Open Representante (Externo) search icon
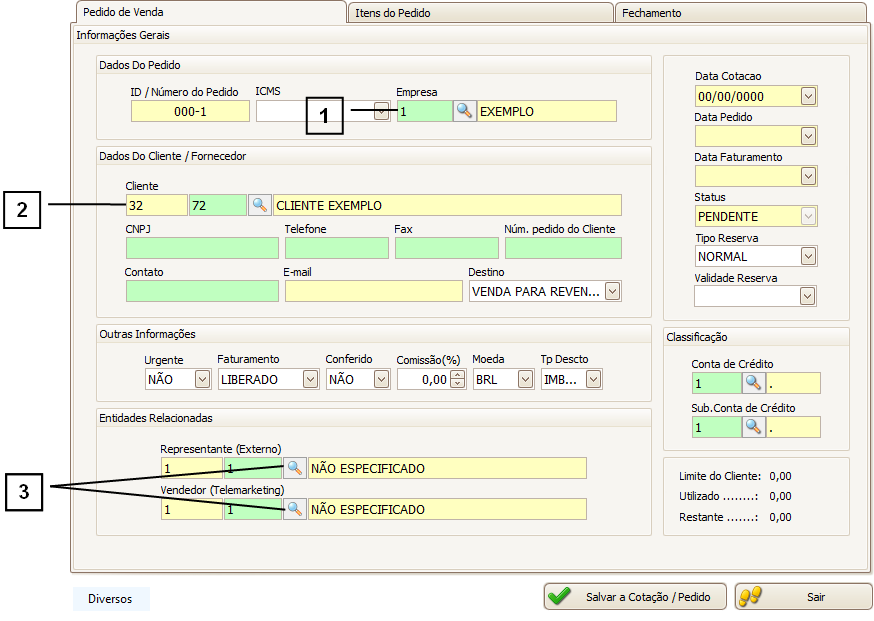Image resolution: width=874 pixels, height=621 pixels. pyautogui.click(x=294, y=468)
